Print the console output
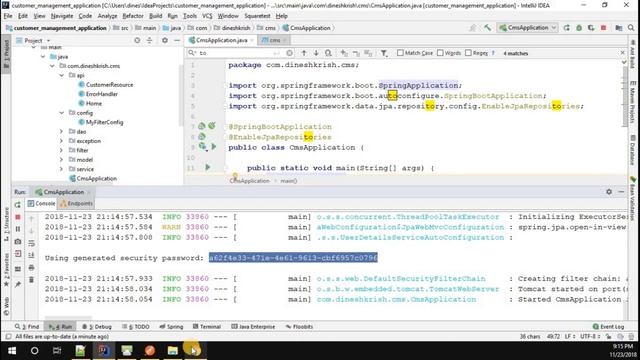 point(31,268)
